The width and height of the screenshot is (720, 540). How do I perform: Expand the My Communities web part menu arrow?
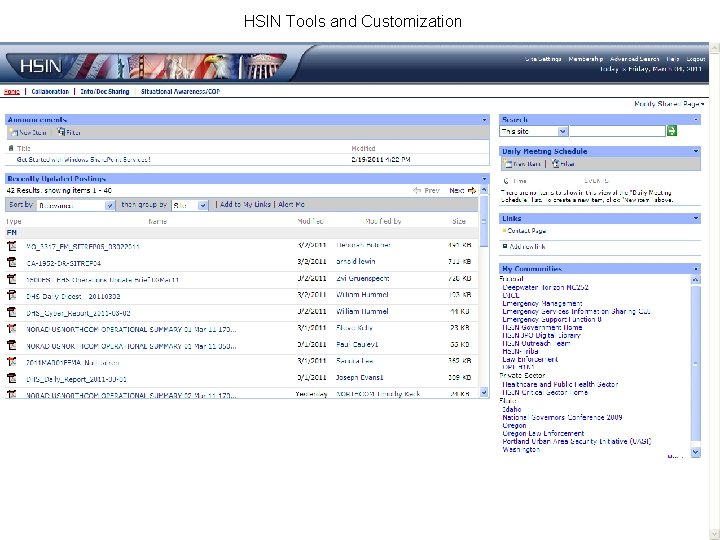[696, 269]
